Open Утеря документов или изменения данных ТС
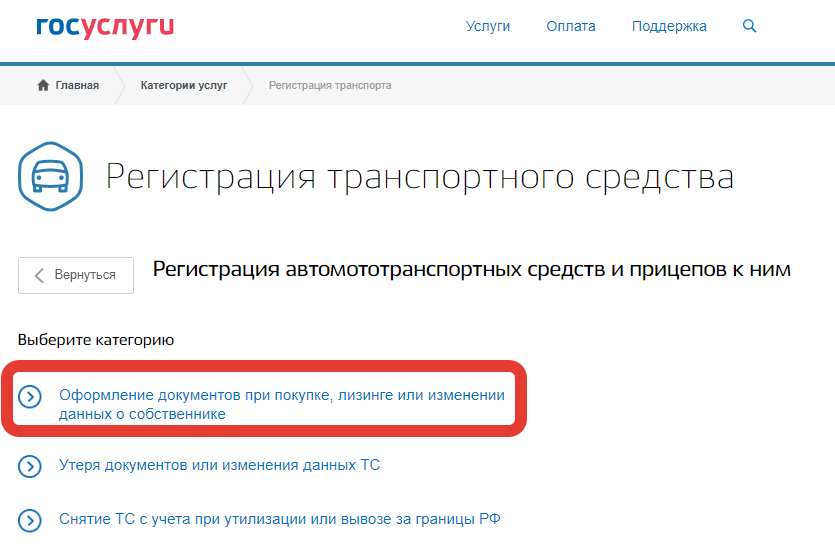The image size is (835, 559). coord(219,465)
